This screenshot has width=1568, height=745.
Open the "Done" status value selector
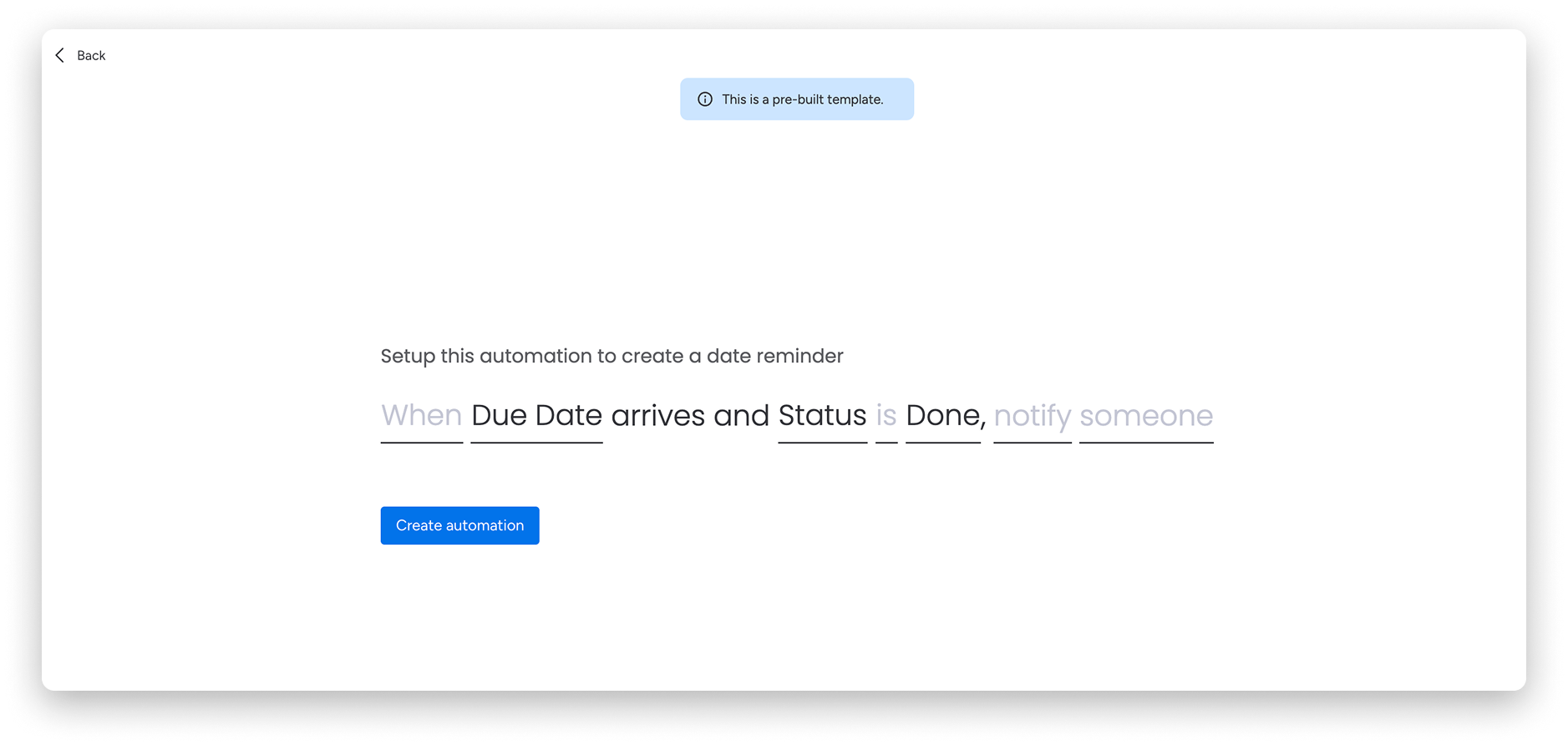click(x=942, y=415)
